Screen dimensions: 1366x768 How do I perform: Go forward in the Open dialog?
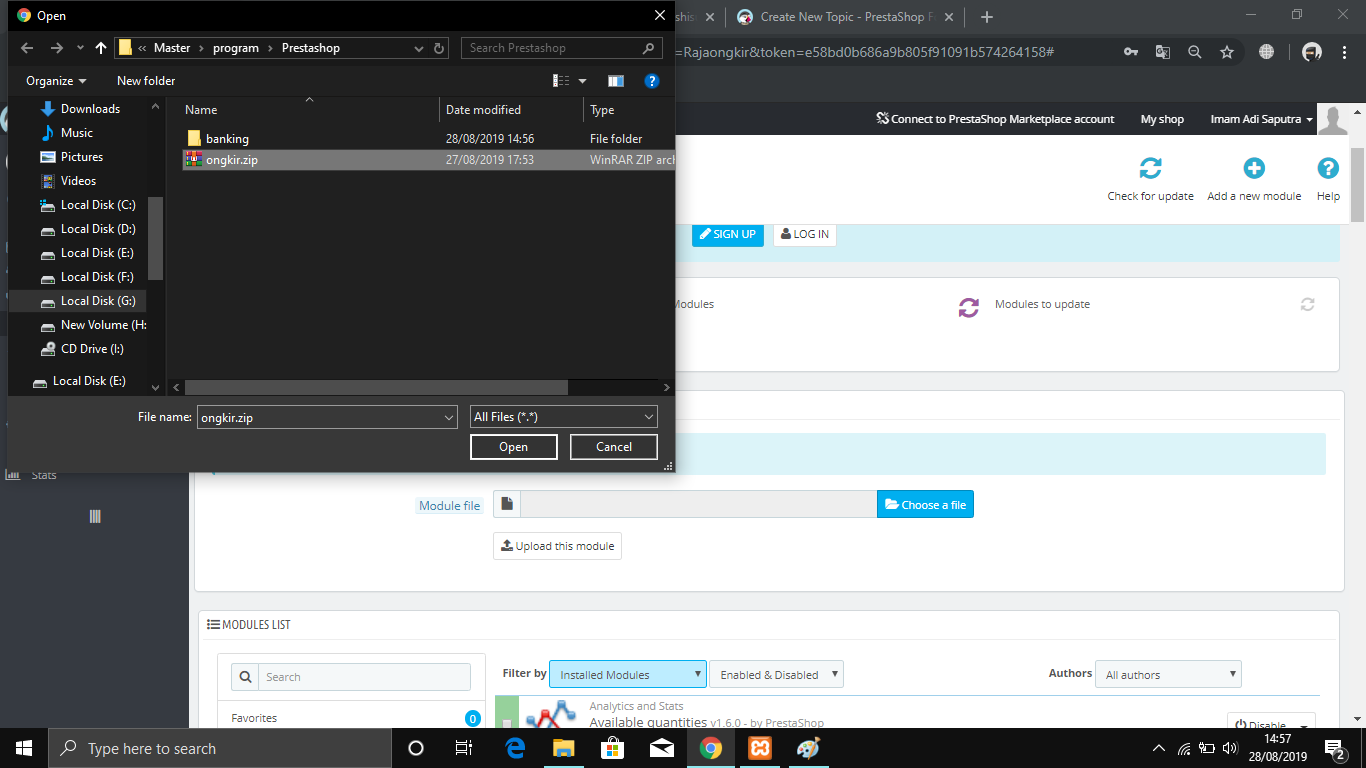[57, 48]
